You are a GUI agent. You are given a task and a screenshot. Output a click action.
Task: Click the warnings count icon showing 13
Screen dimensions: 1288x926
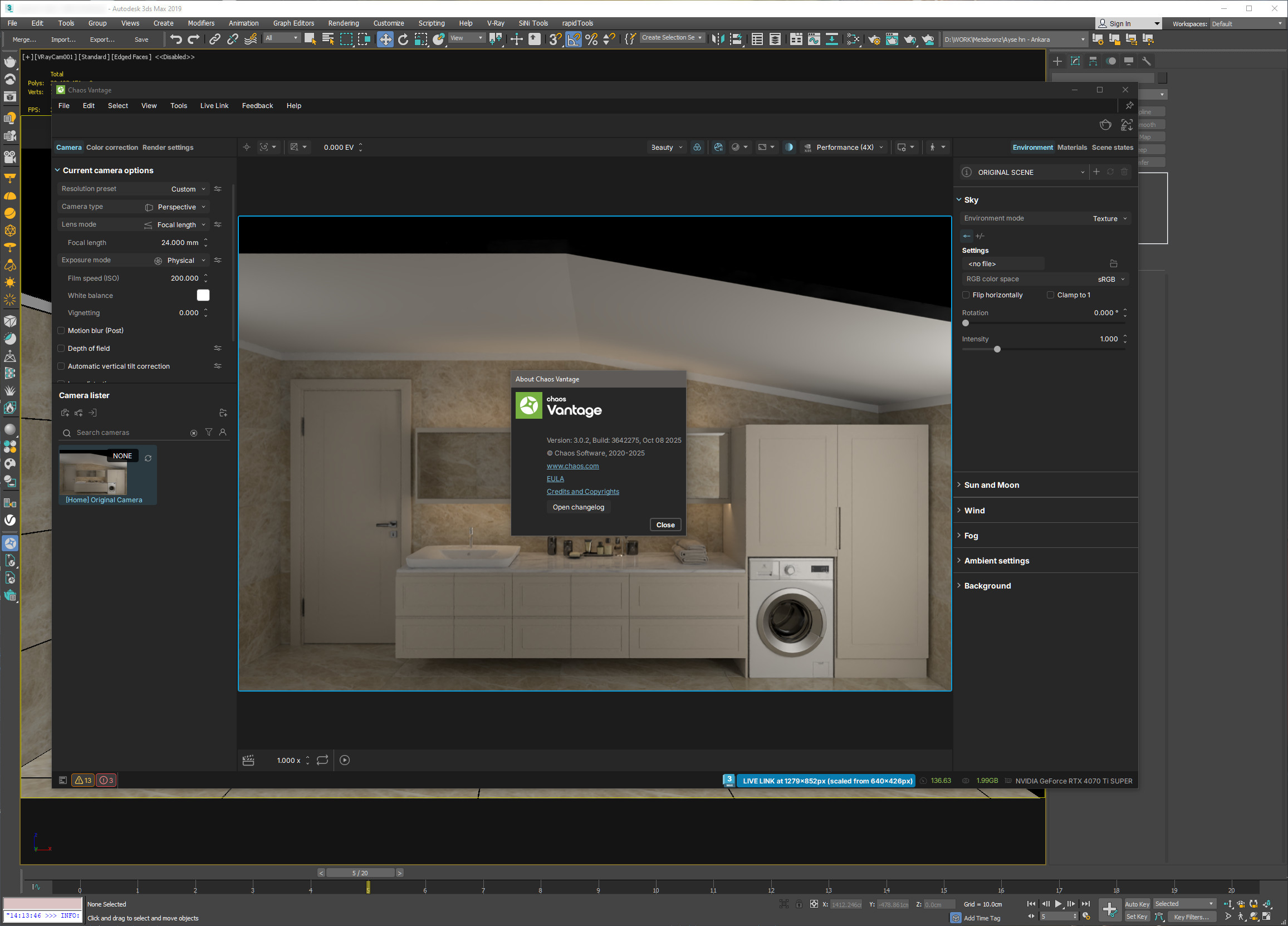click(x=84, y=780)
